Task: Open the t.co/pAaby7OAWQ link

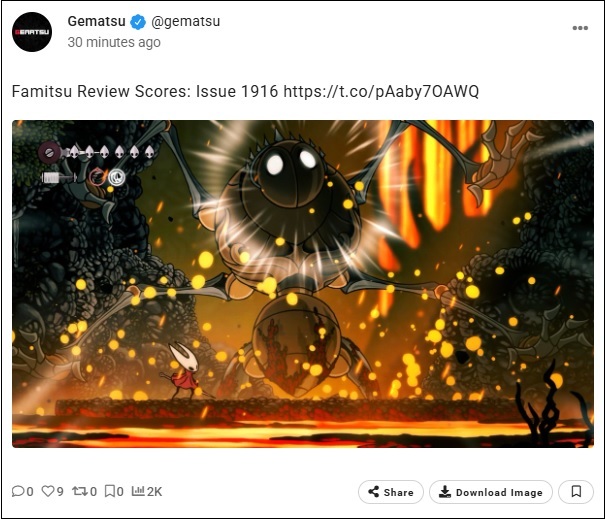Action: 381,92
